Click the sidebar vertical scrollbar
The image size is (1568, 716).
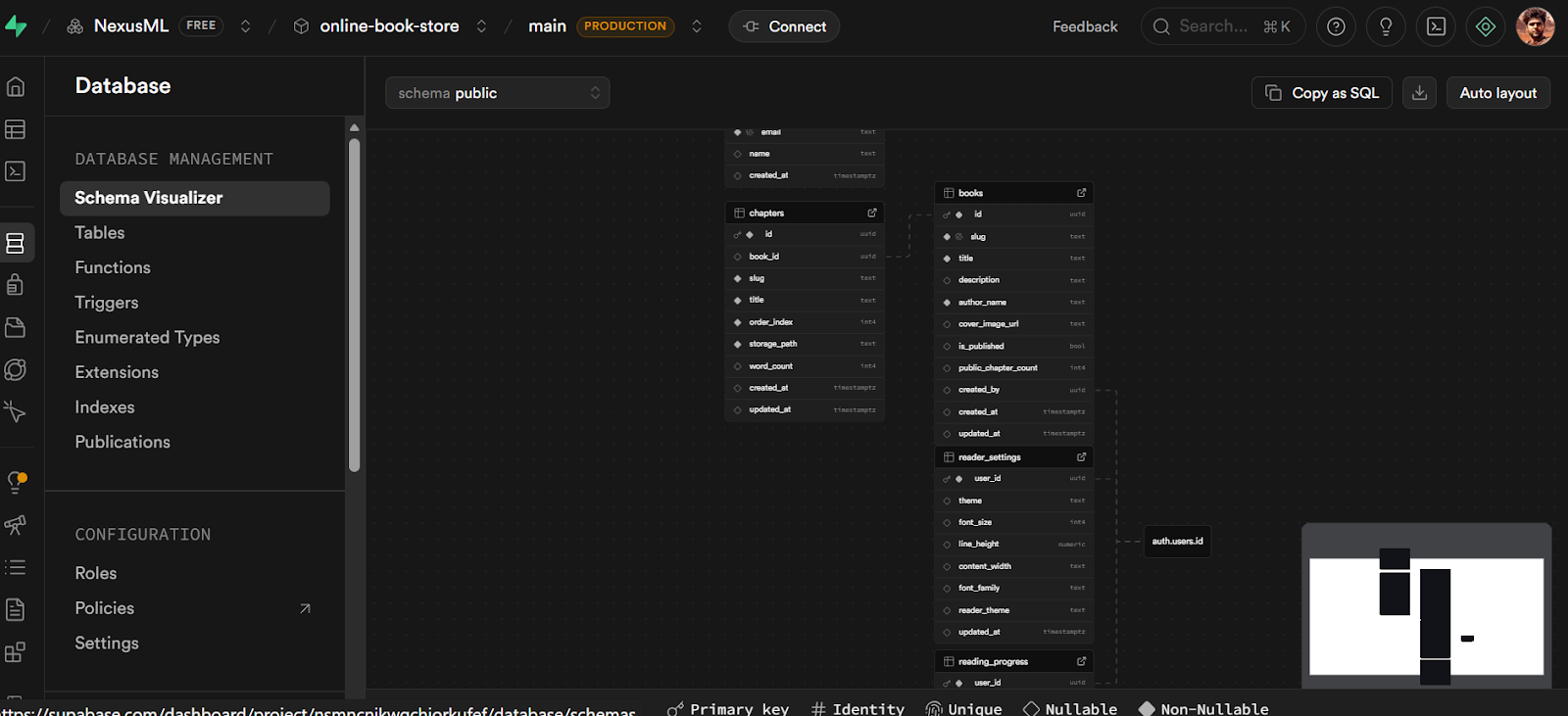(354, 304)
